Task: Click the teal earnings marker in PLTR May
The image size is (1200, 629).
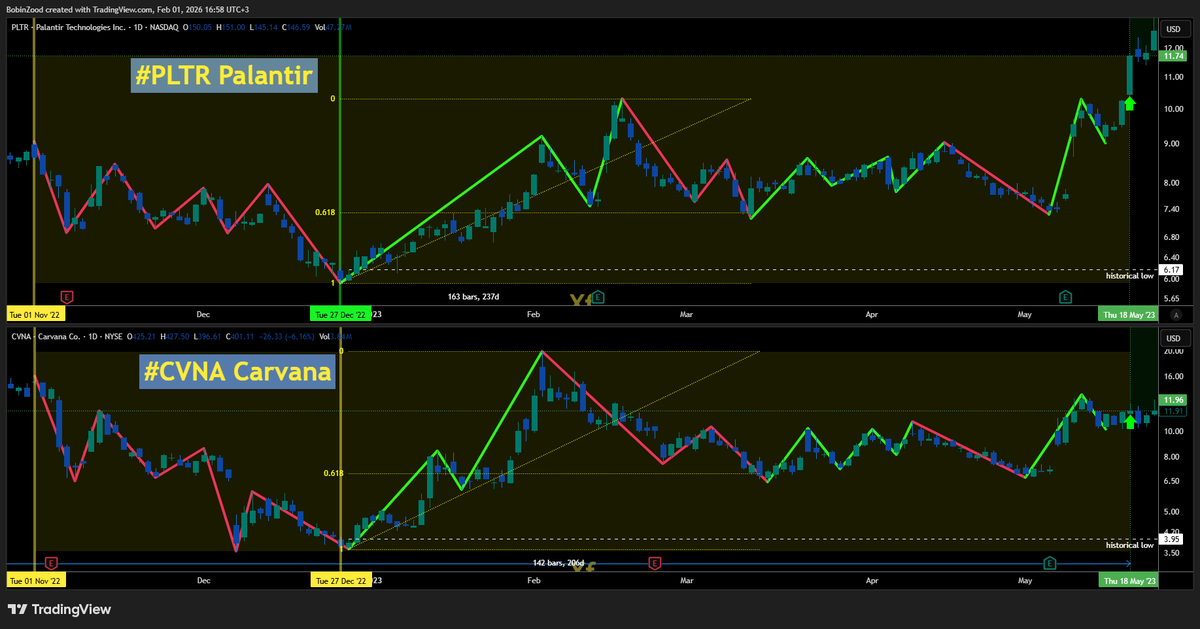Action: (1066, 297)
